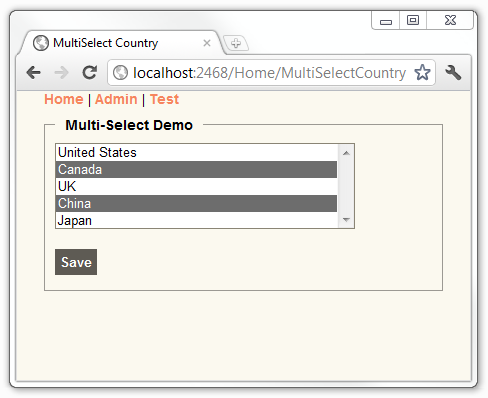Viewport: 488px width, 398px height.
Task: Close the browser window
Action: tap(450, 20)
